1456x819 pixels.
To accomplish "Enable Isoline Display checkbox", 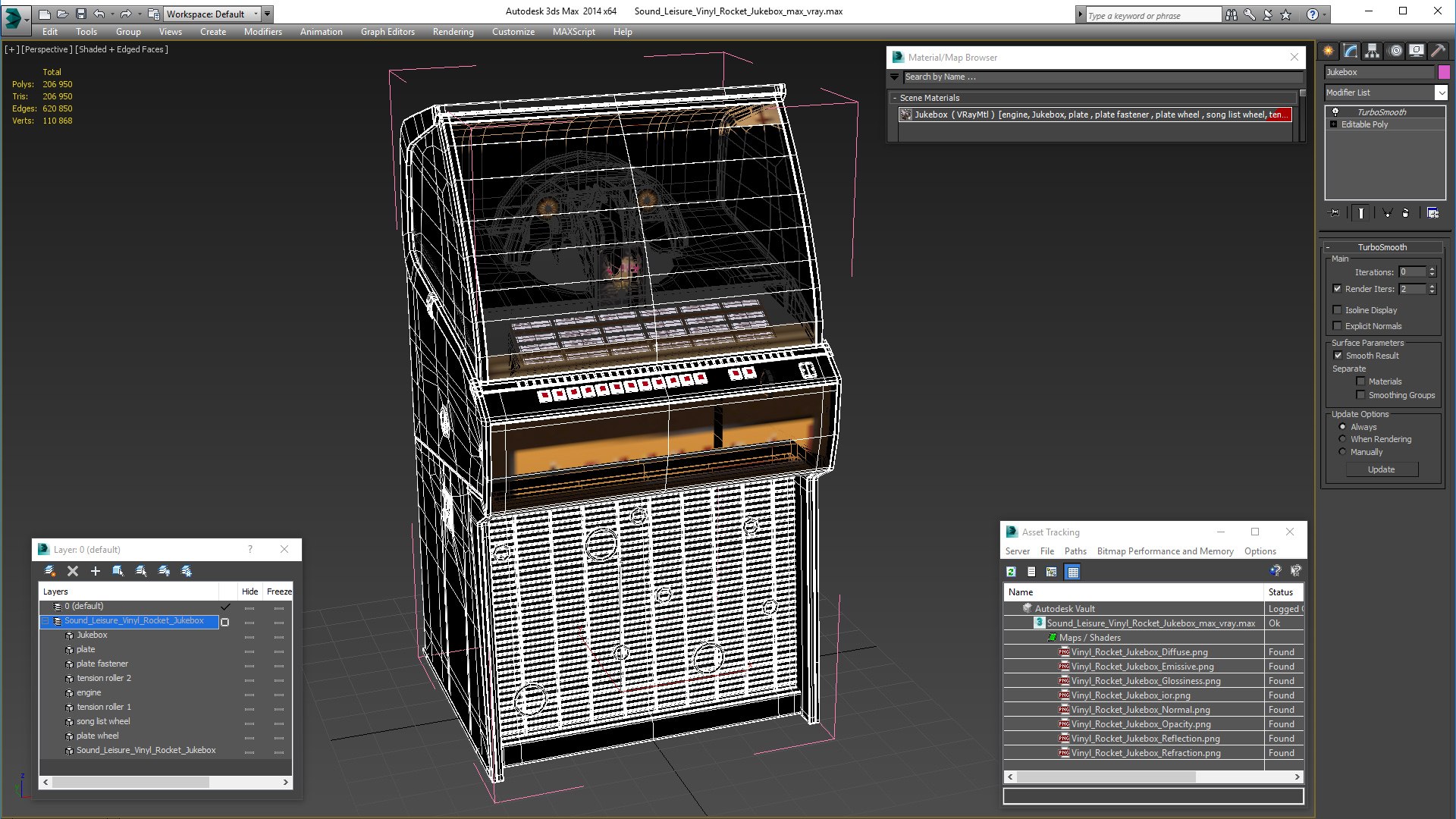I will coord(1338,310).
